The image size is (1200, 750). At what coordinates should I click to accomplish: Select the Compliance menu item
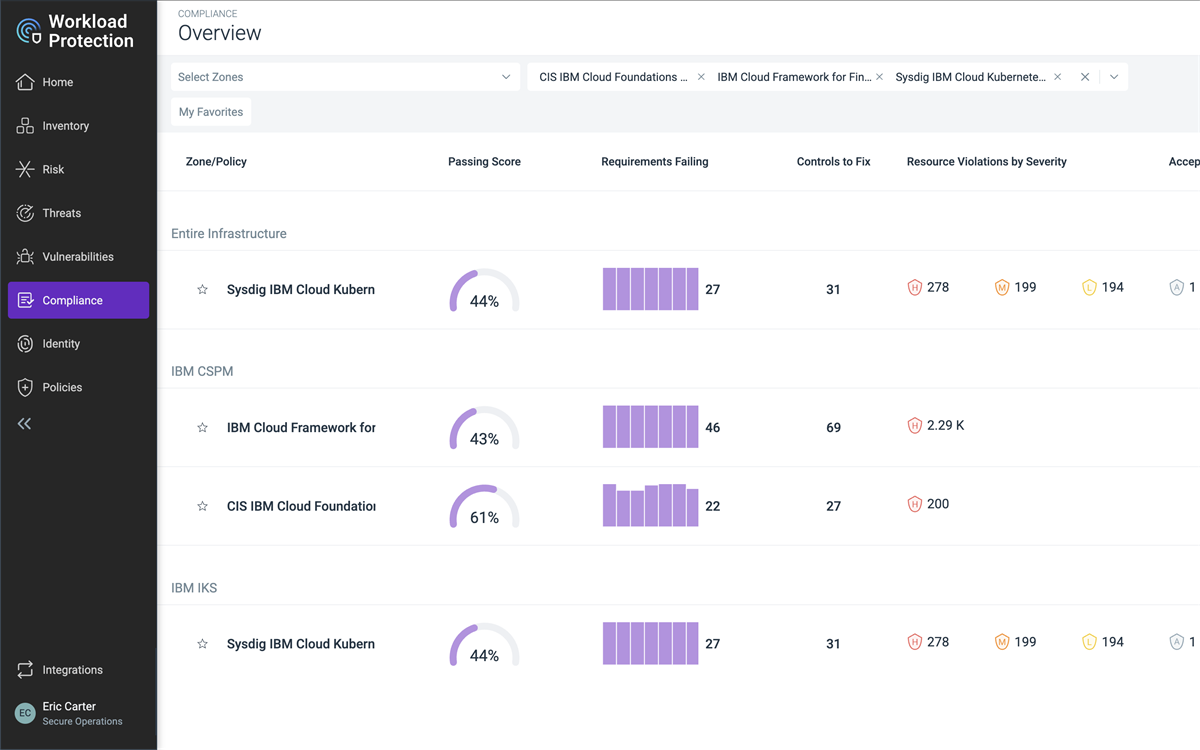[78, 300]
